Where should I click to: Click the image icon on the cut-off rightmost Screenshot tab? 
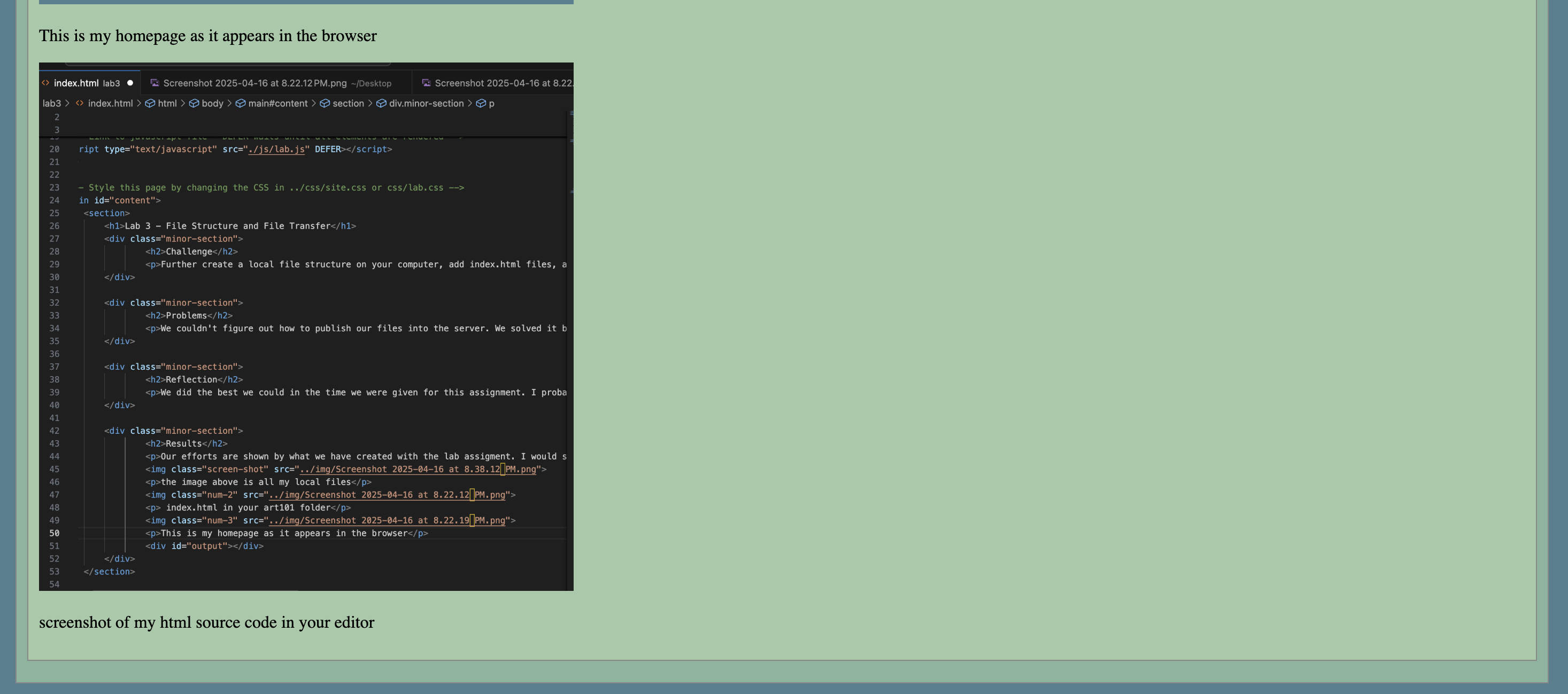coord(426,83)
